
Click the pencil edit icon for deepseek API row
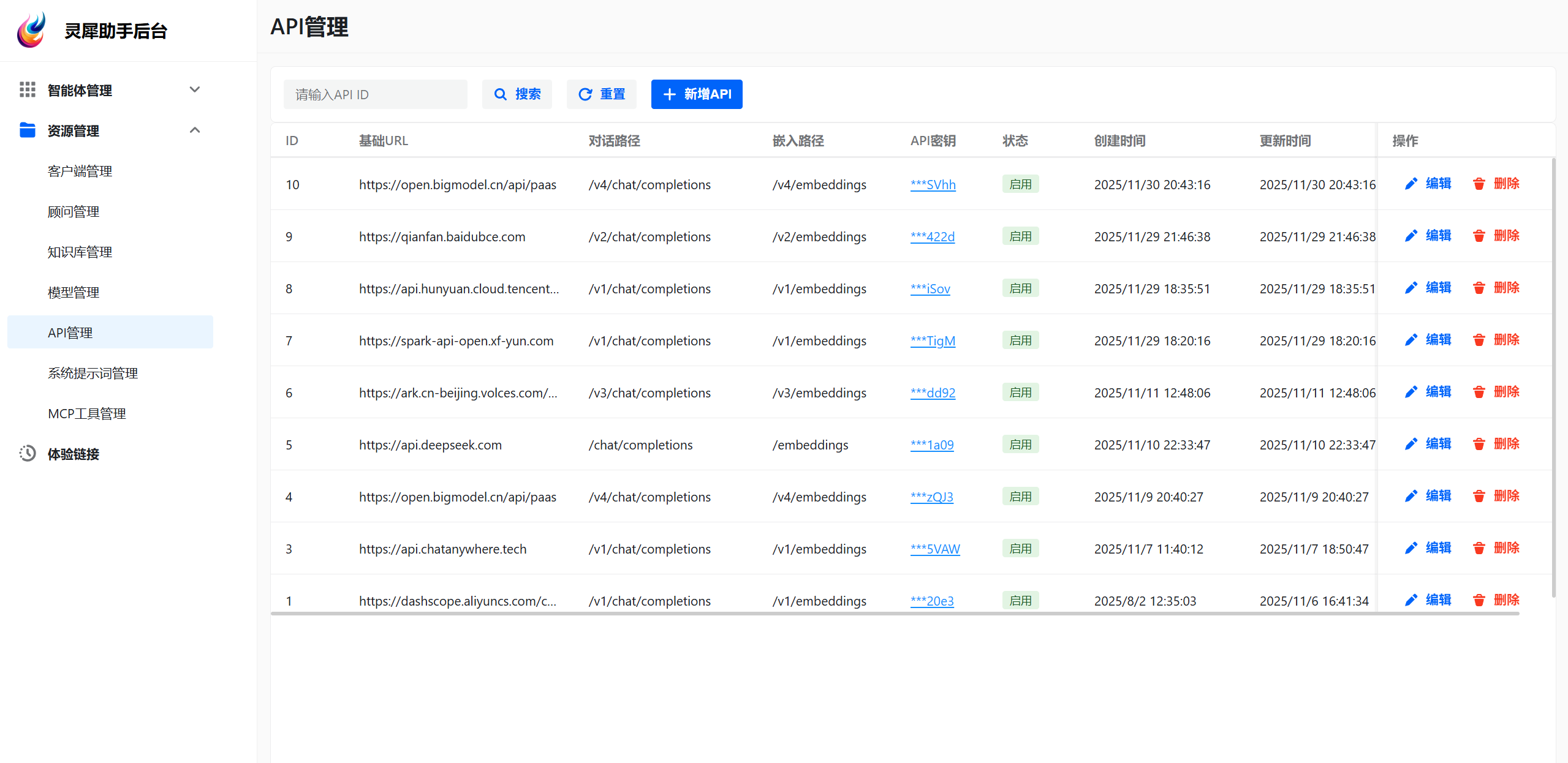click(1411, 444)
